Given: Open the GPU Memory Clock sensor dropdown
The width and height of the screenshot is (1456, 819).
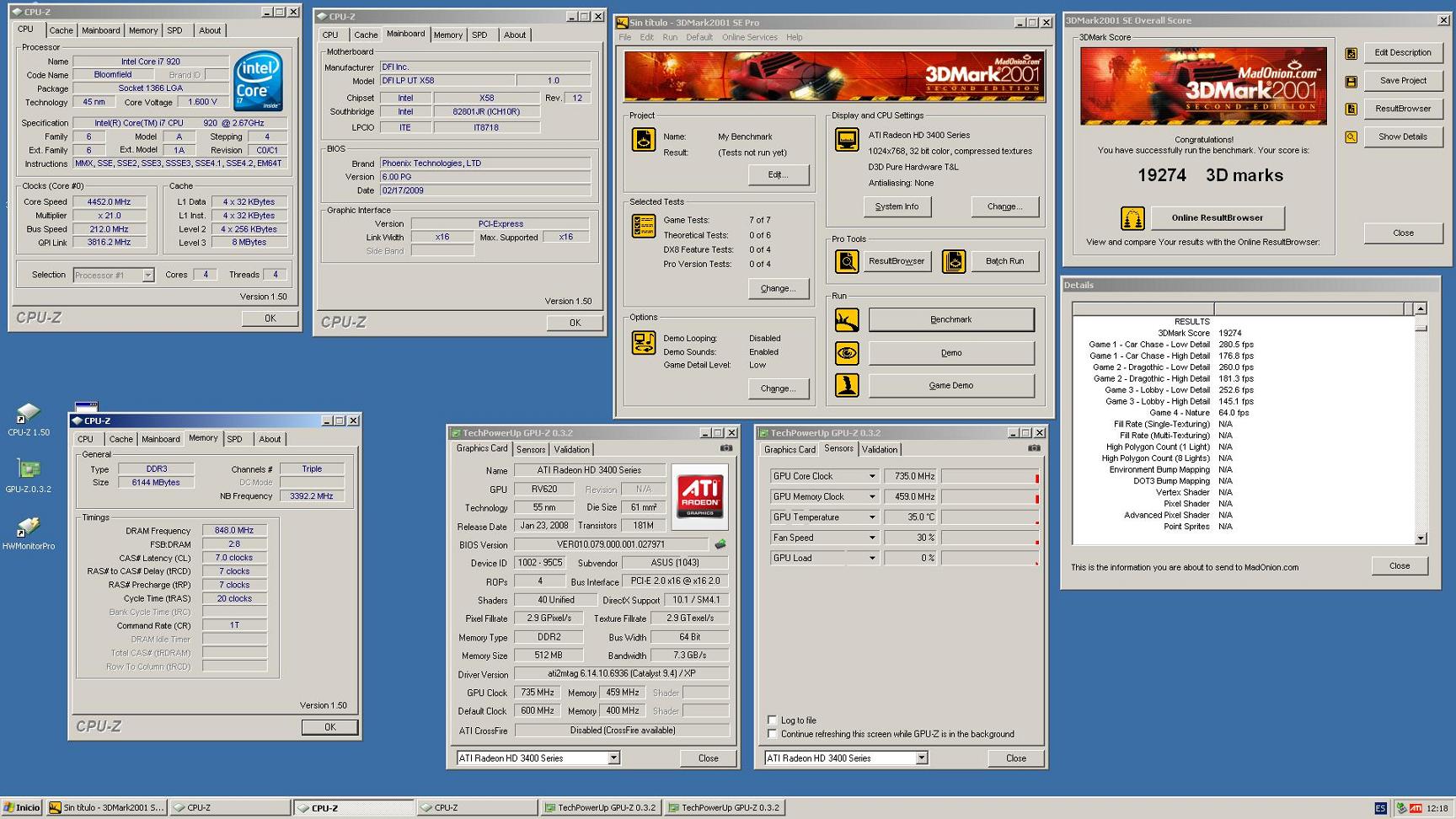Looking at the screenshot, I should 872,497.
